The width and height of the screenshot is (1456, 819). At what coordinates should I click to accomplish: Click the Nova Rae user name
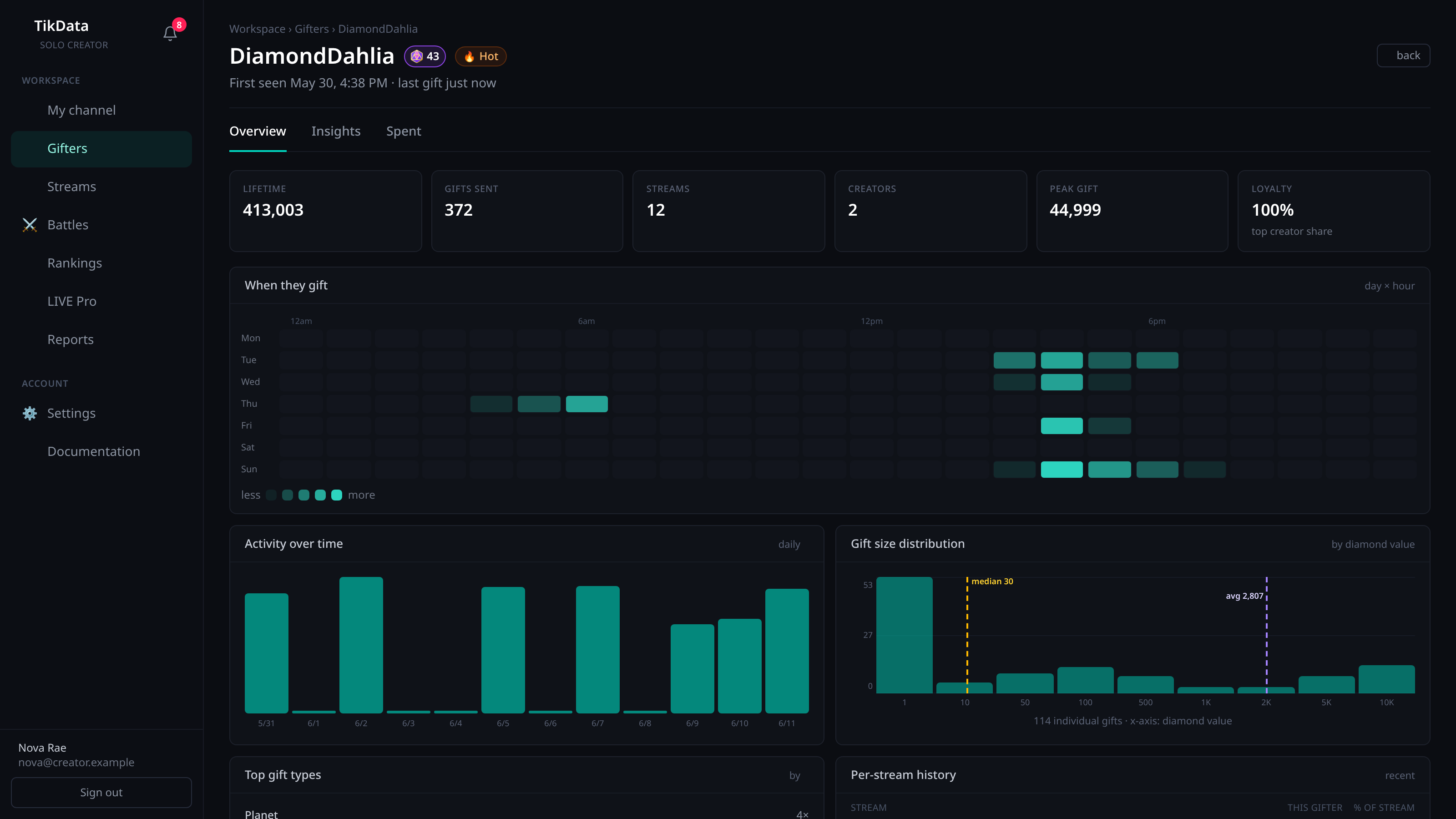pyautogui.click(x=42, y=748)
